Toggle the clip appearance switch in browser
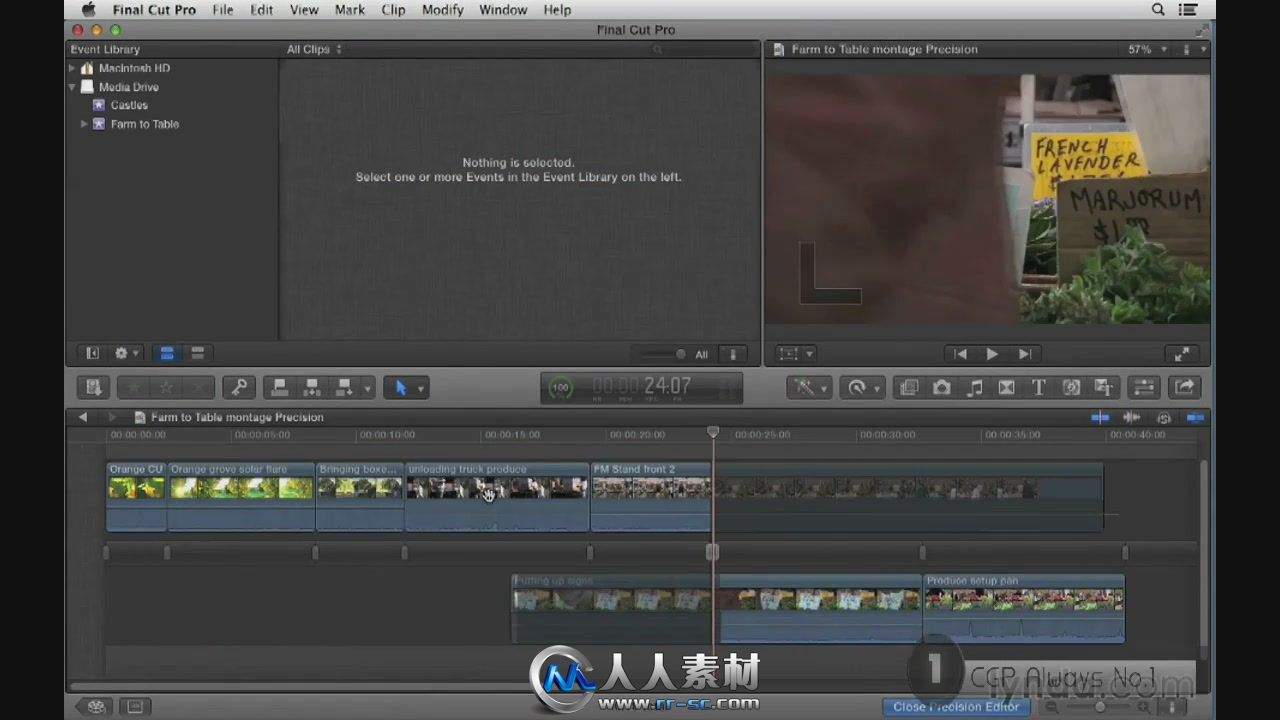 coord(733,354)
